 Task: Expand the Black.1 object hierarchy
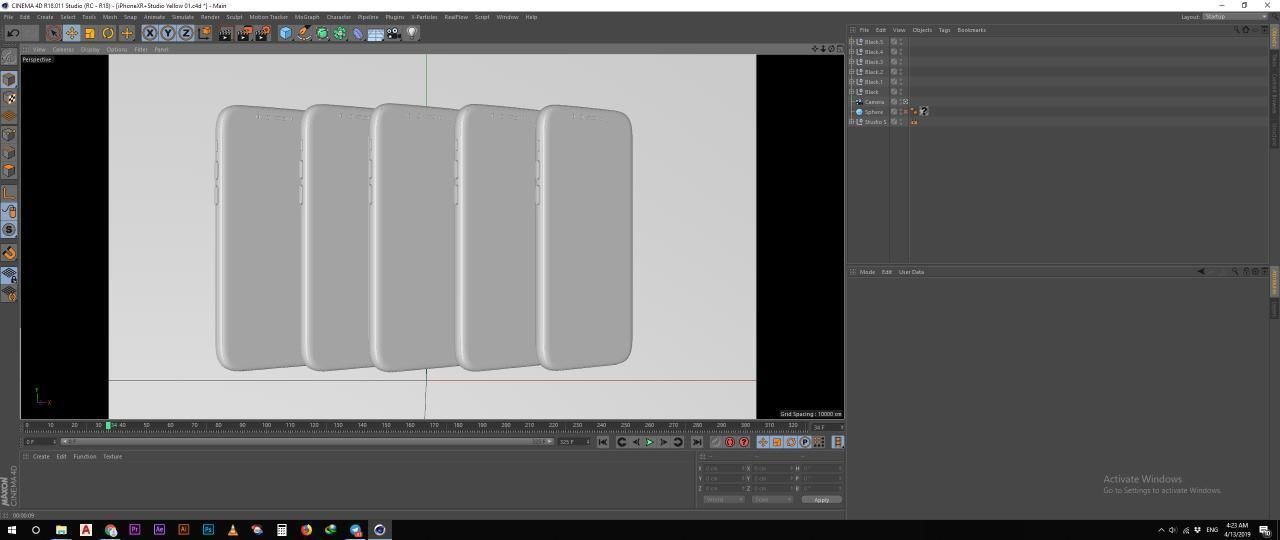pyautogui.click(x=852, y=82)
